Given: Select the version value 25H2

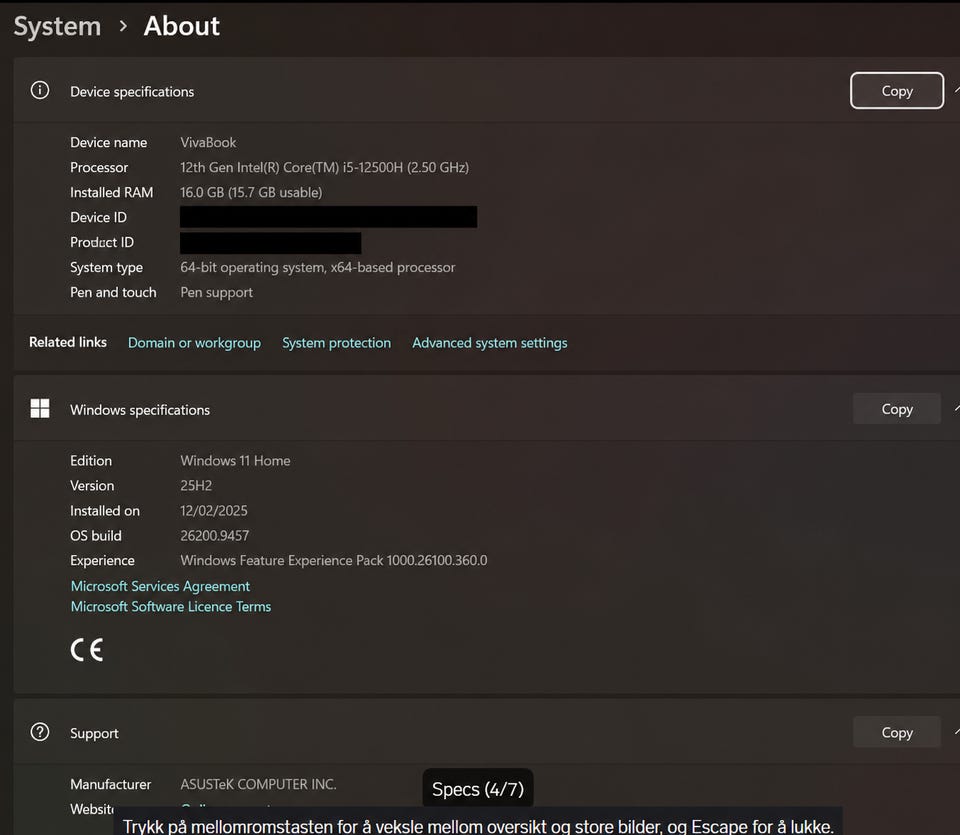Looking at the screenshot, I should click(x=196, y=486).
